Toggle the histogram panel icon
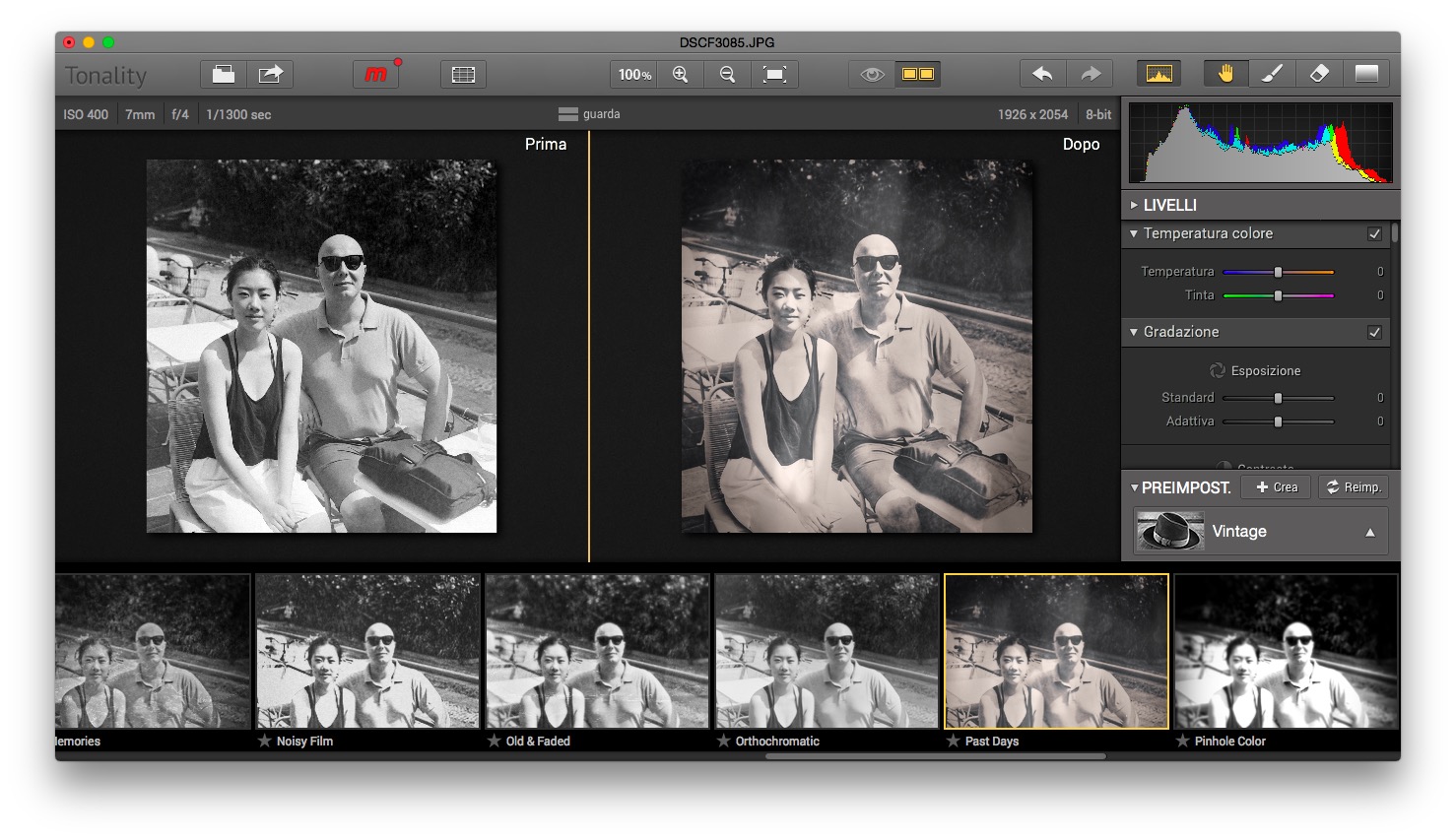This screenshot has width=1456, height=840. tap(1159, 75)
